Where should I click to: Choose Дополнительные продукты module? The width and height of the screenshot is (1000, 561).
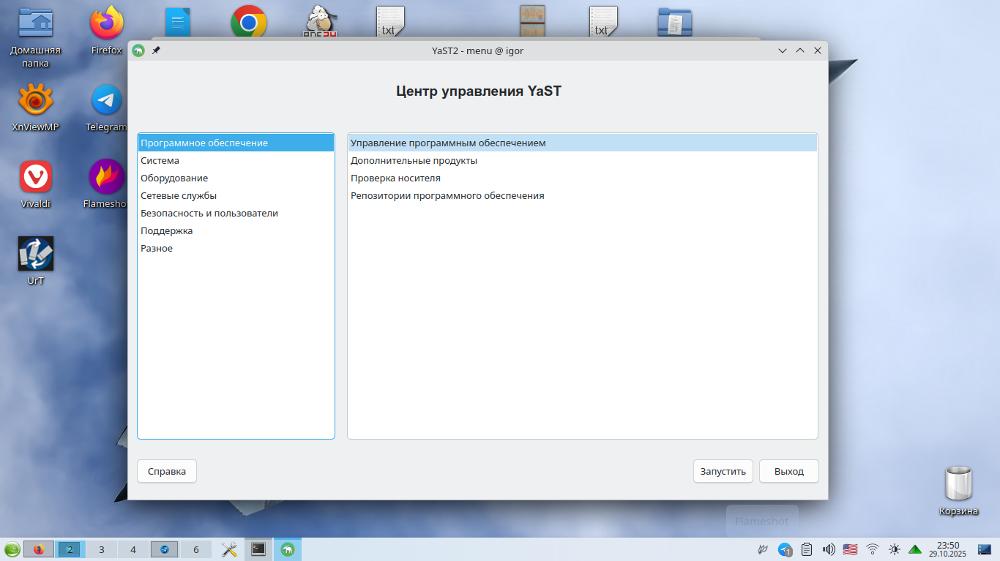(x=582, y=161)
